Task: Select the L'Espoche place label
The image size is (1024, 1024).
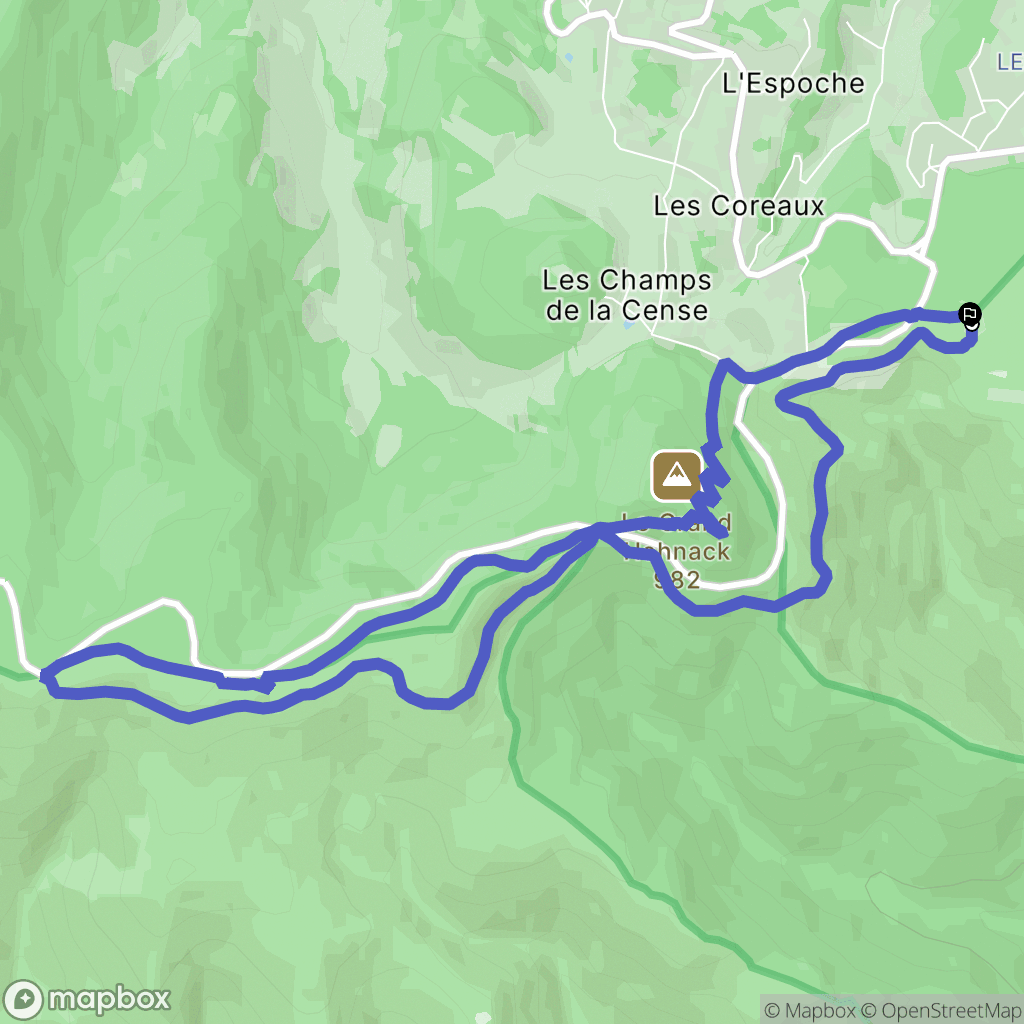Action: pos(793,84)
